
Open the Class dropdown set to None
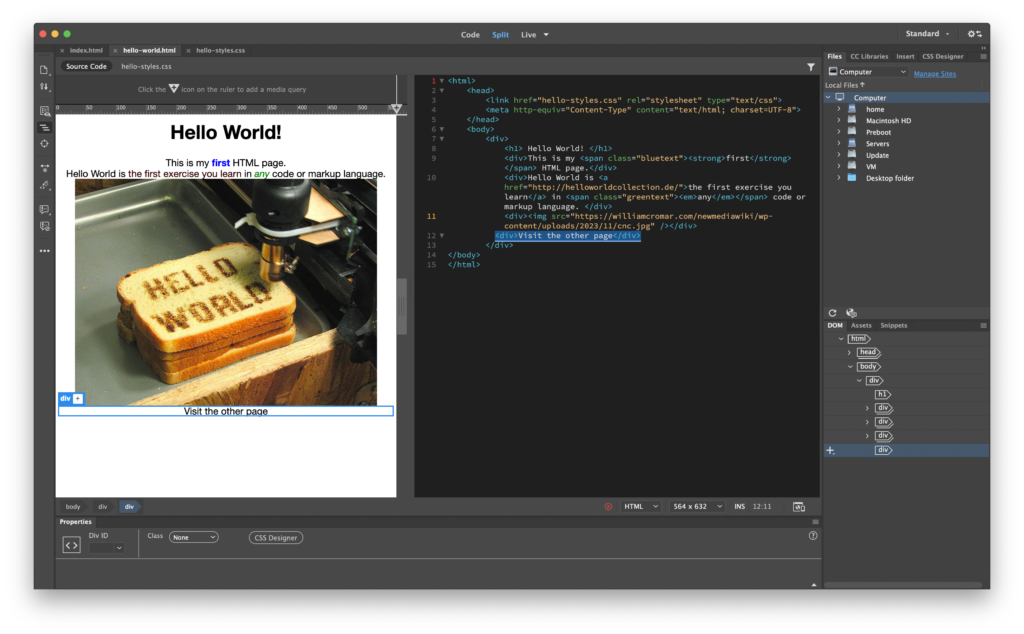[193, 537]
